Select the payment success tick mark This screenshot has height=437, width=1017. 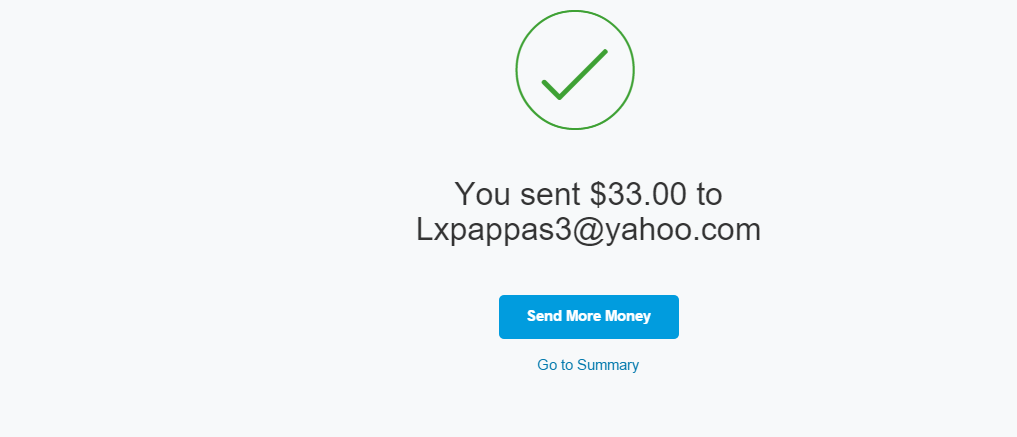[575, 75]
